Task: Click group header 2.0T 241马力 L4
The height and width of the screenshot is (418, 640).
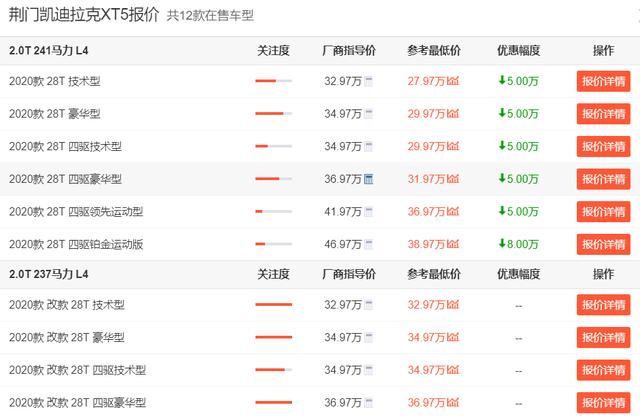Action: pyautogui.click(x=49, y=51)
